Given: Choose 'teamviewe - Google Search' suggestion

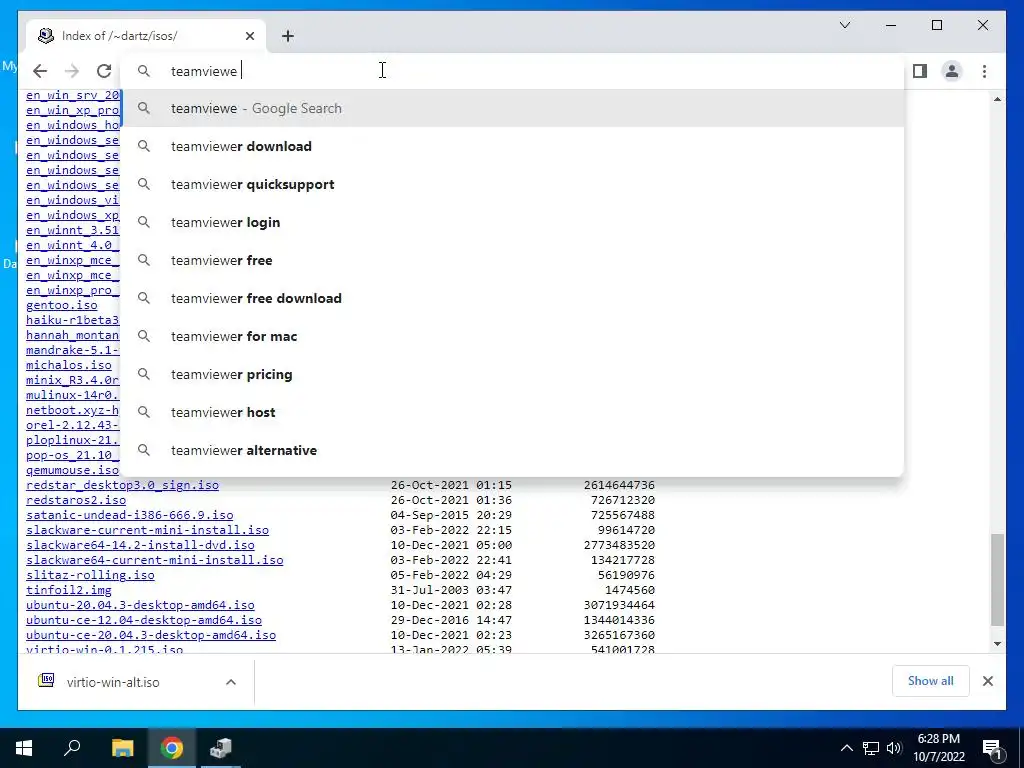Looking at the screenshot, I should 513,108.
